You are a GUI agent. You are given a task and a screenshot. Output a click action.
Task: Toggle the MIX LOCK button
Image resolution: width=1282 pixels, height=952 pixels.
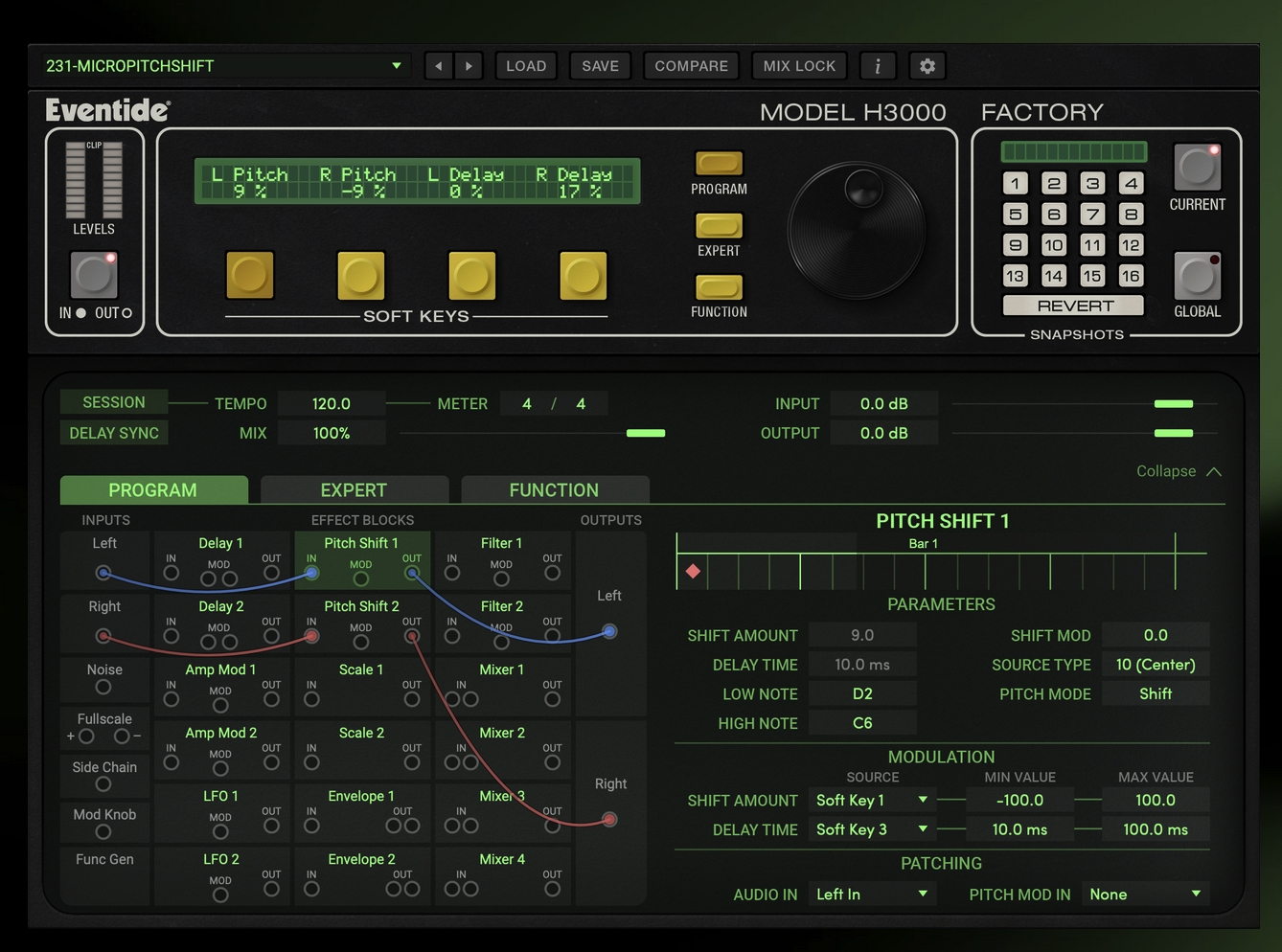click(799, 66)
